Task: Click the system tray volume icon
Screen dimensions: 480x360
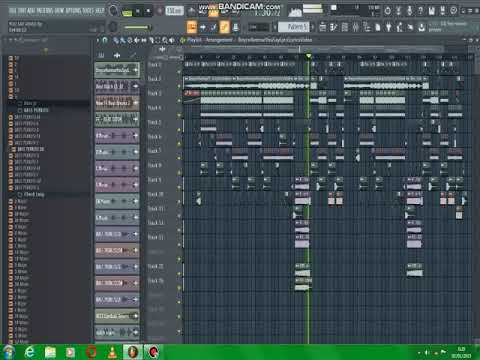Action: click(427, 352)
